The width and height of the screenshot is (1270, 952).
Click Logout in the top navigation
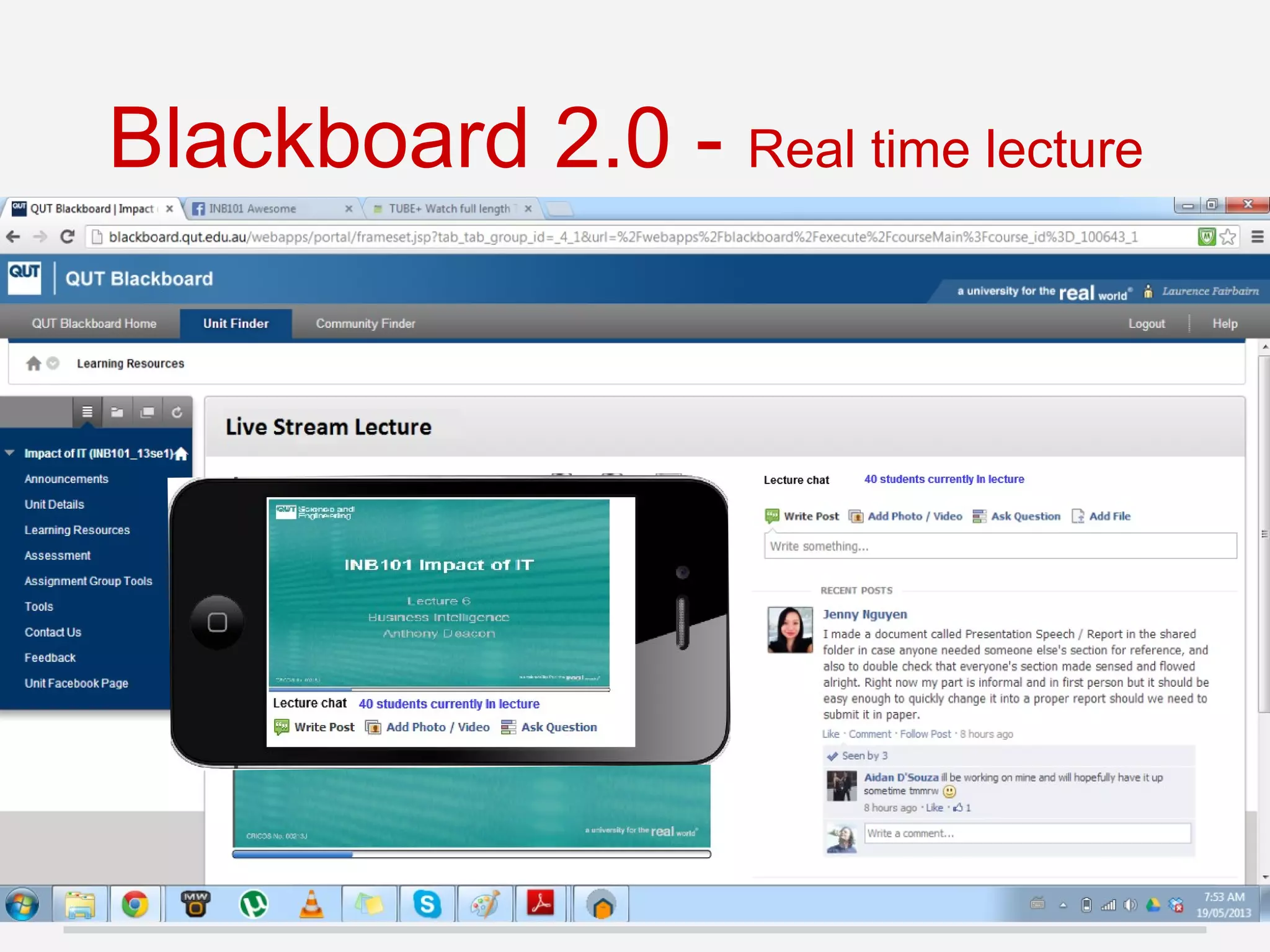tap(1147, 324)
